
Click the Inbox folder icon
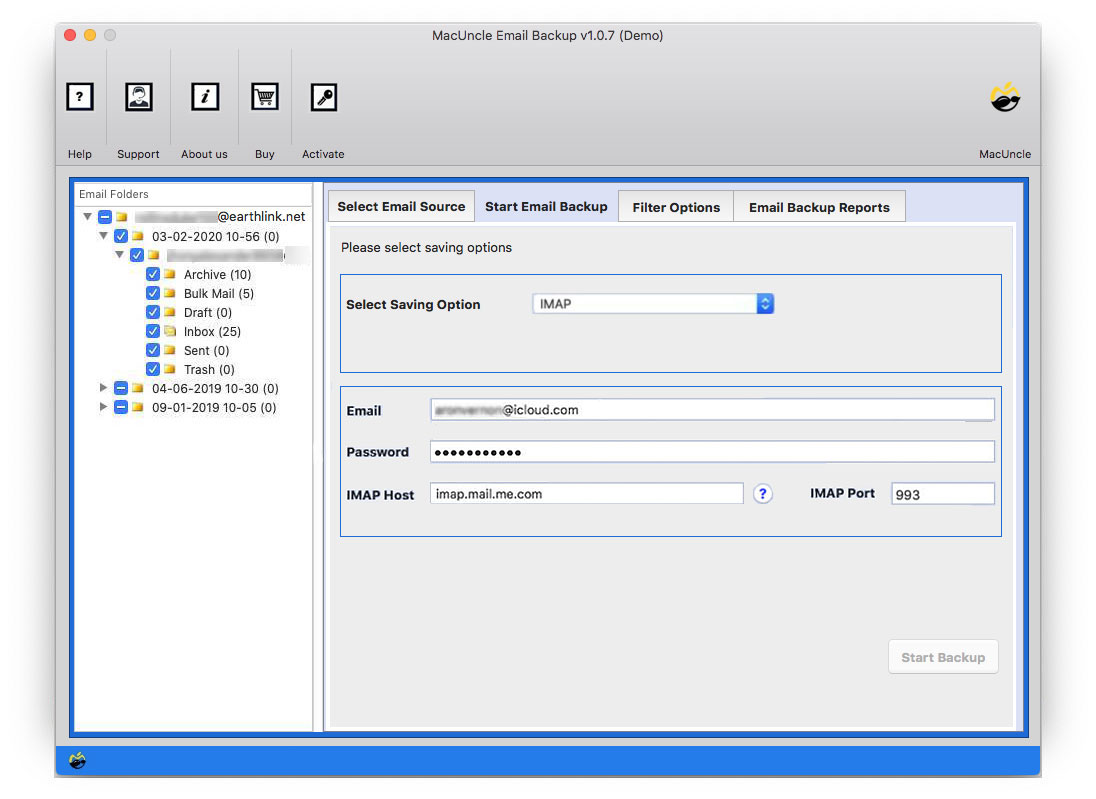(169, 331)
